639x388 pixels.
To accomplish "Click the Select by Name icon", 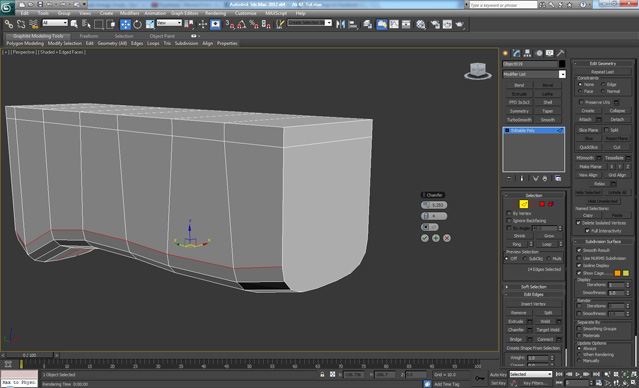I will point(86,24).
